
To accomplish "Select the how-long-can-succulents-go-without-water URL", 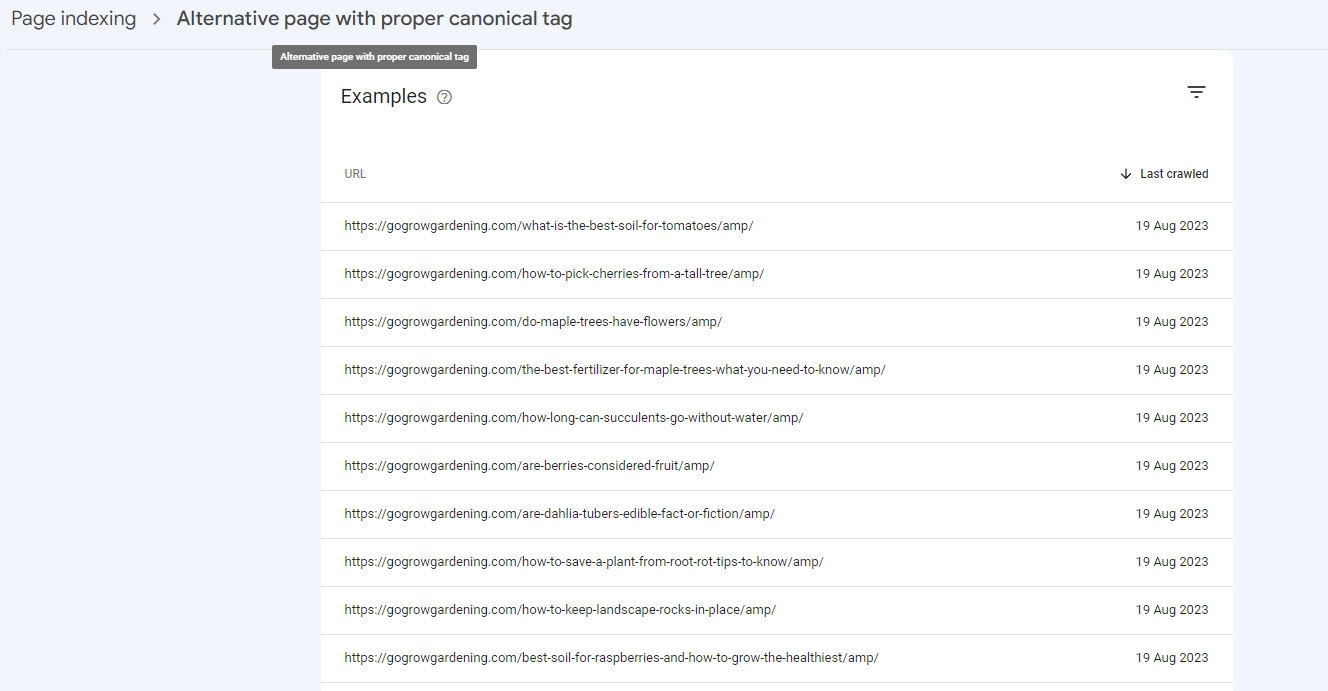I will (573, 418).
